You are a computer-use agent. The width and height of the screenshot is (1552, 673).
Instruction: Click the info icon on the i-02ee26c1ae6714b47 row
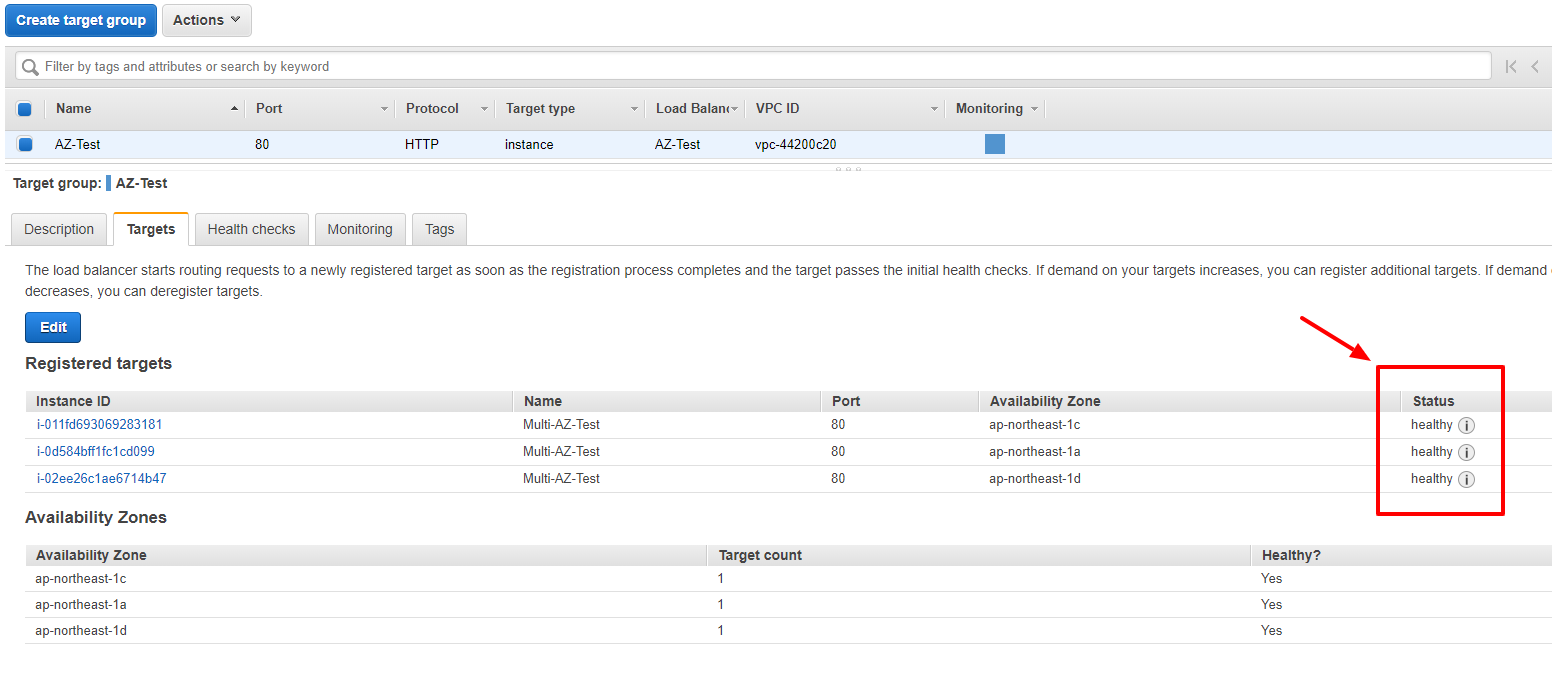1467,479
